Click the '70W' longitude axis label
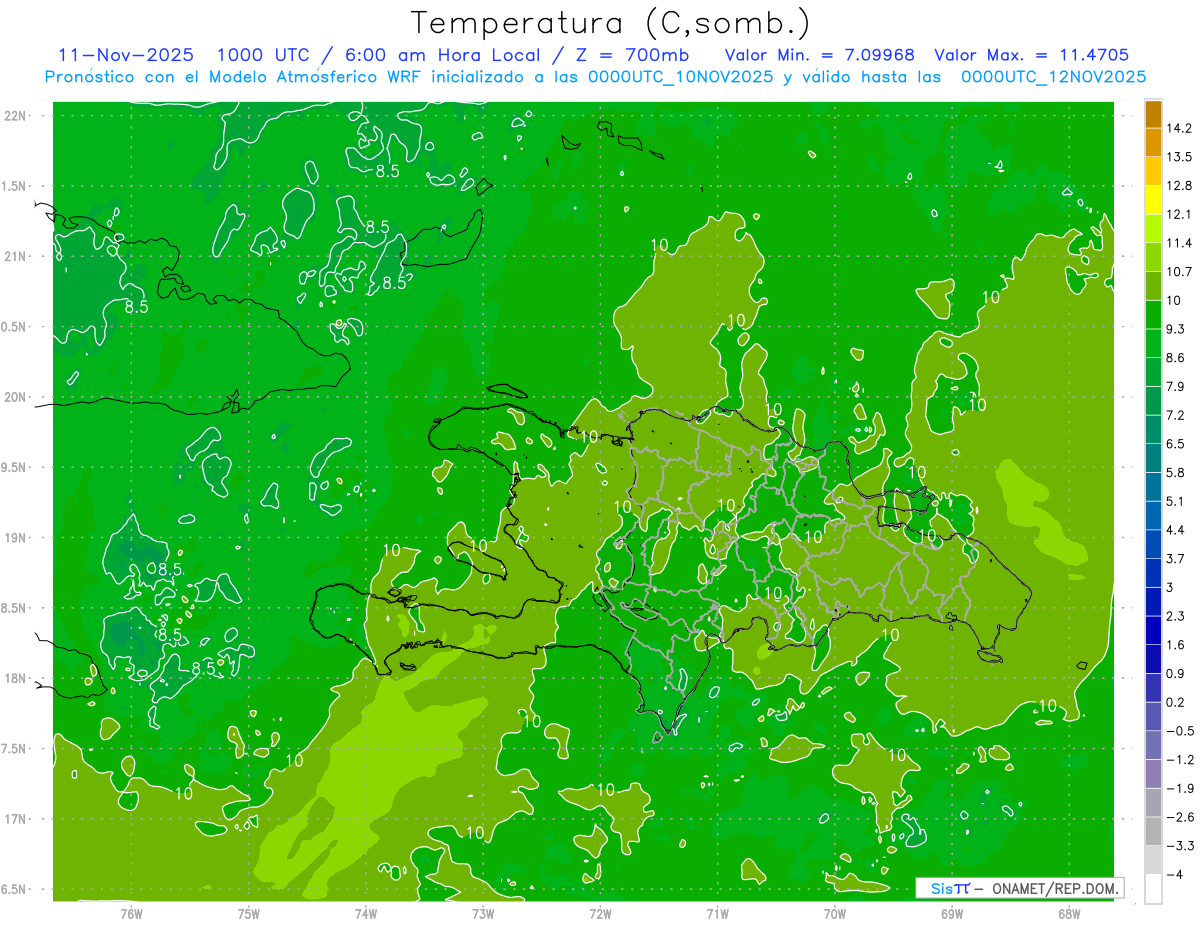This screenshot has height=927, width=1200. coord(835,913)
